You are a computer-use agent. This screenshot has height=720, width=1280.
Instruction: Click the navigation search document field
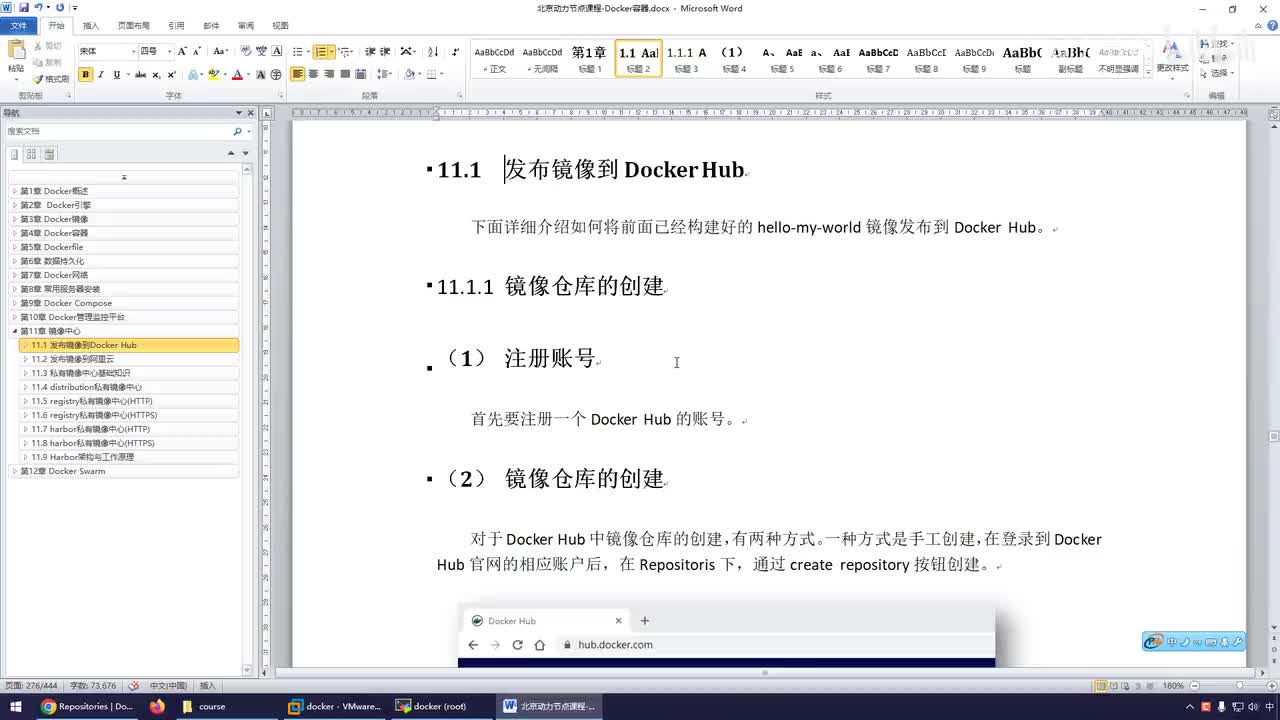pos(118,132)
